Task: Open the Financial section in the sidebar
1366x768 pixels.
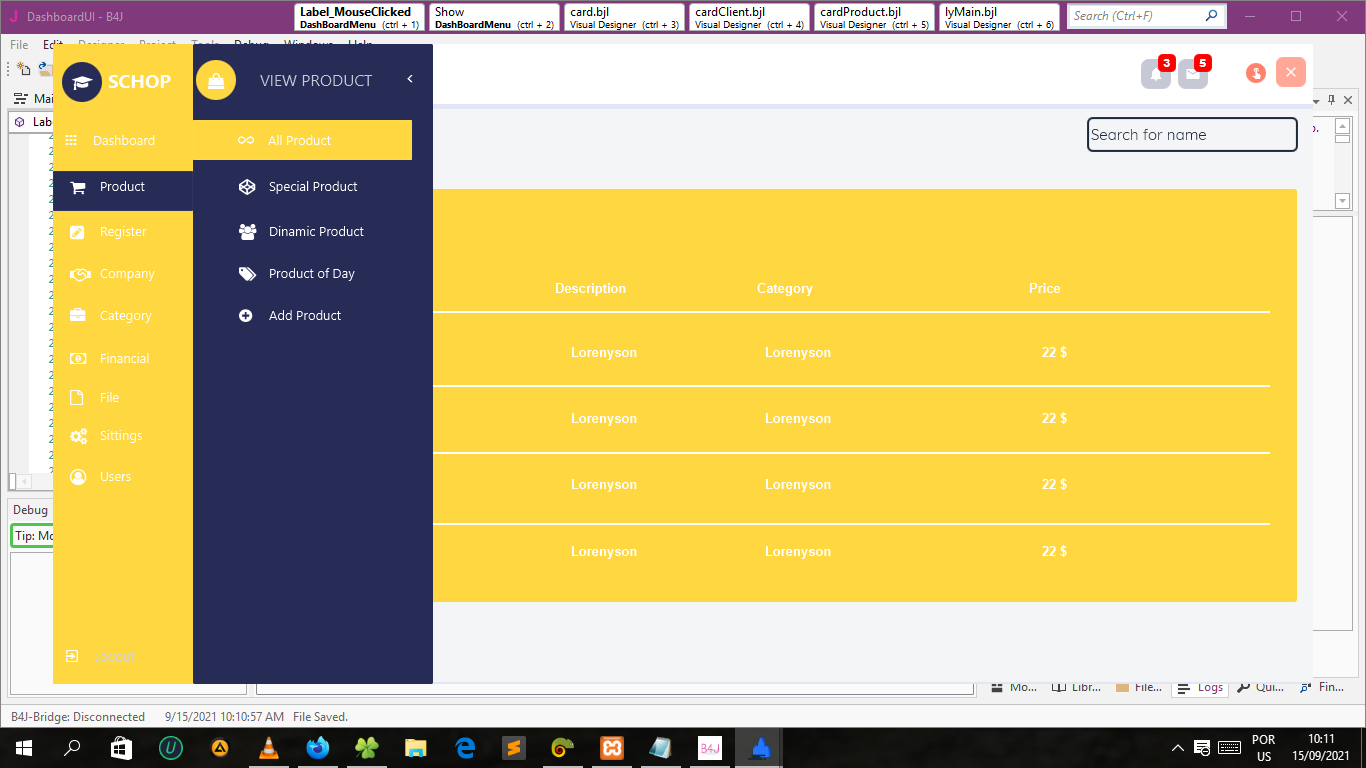Action: (x=123, y=359)
